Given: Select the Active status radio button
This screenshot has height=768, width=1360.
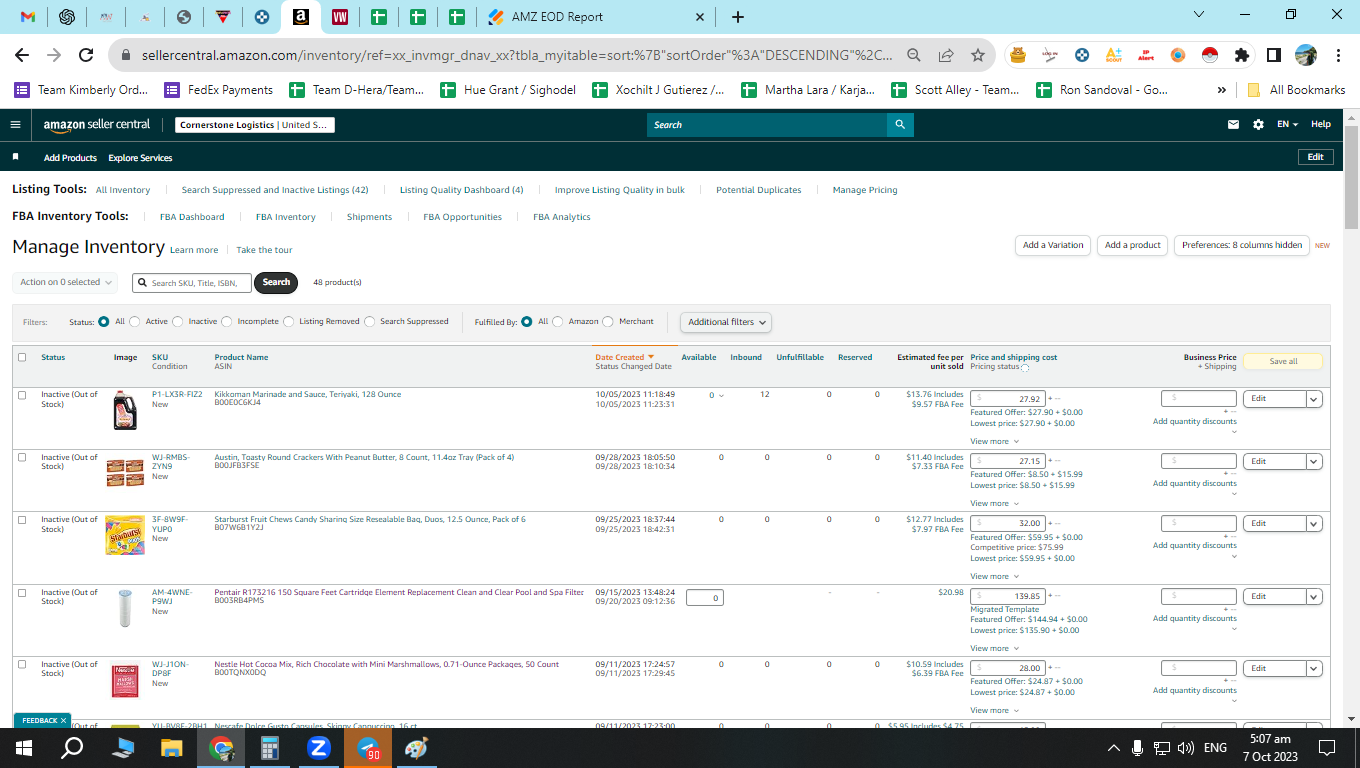Looking at the screenshot, I should pos(135,322).
